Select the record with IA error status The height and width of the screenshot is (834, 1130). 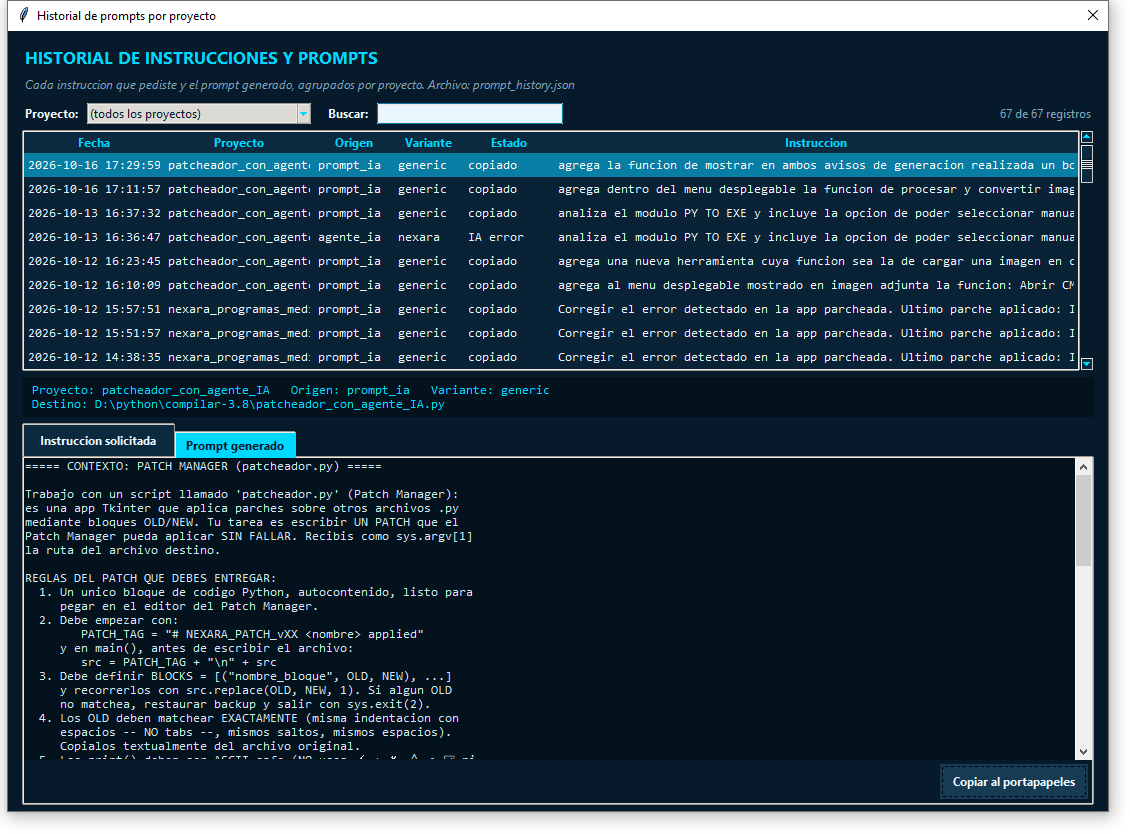(x=551, y=237)
